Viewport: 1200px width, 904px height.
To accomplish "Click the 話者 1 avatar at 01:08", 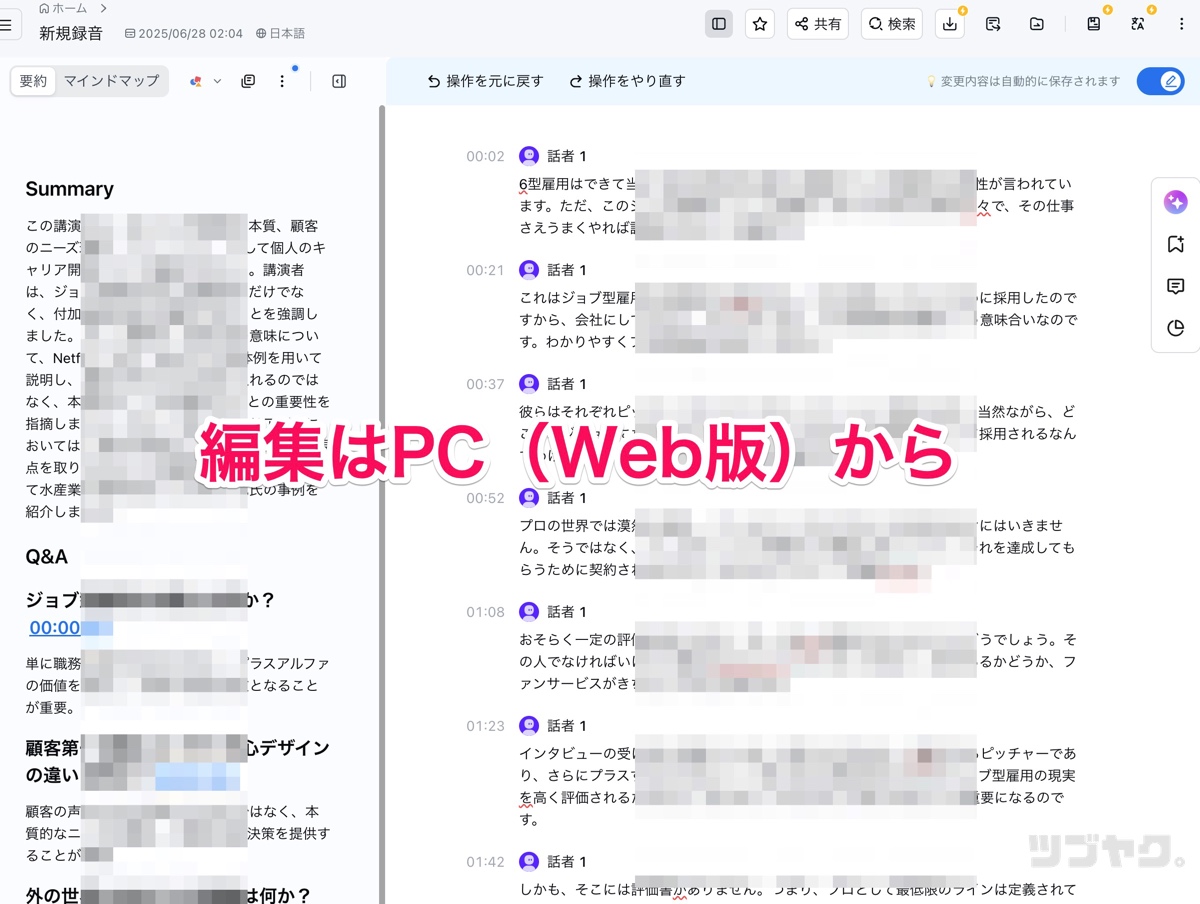I will 529,612.
